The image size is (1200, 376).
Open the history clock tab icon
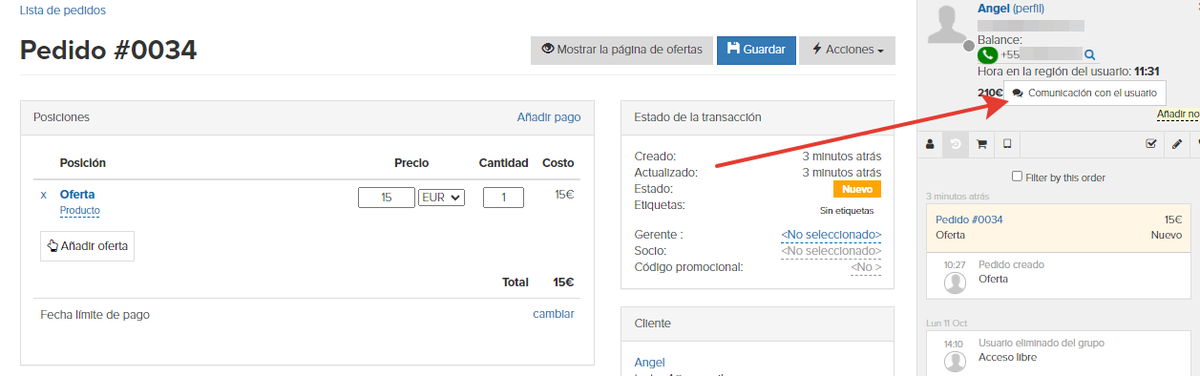[x=956, y=144]
